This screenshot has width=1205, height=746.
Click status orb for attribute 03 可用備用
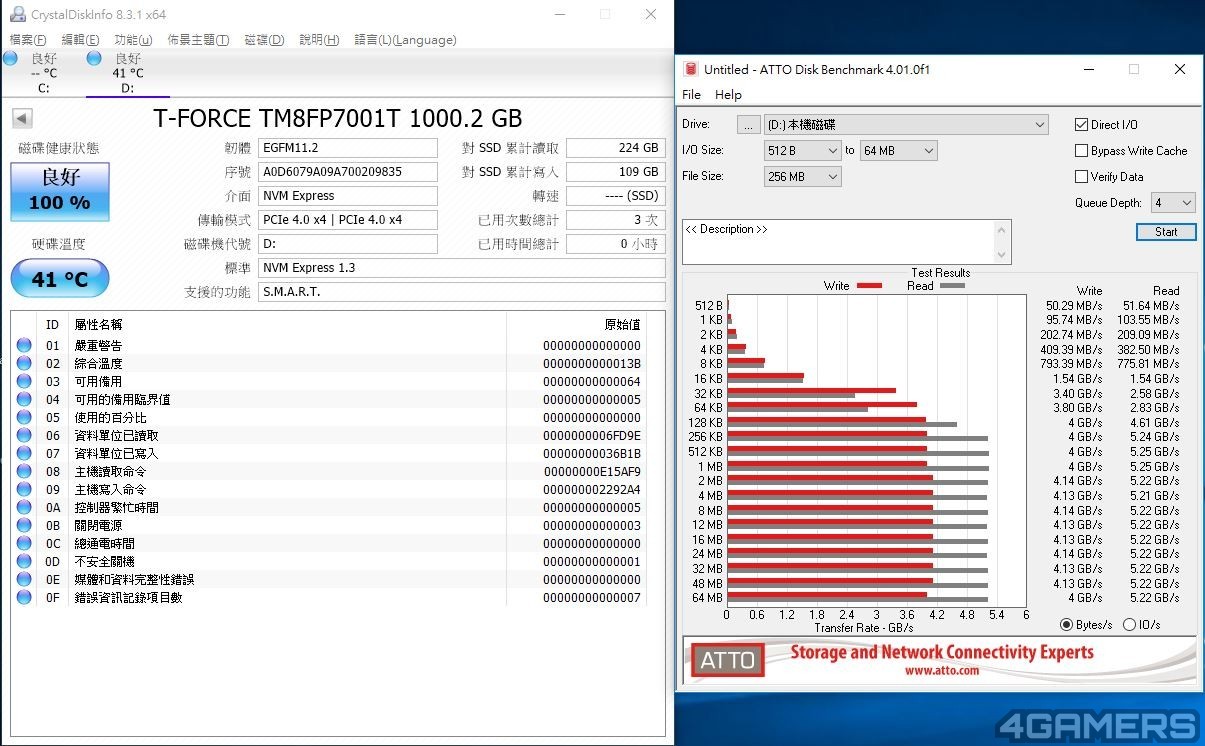click(x=24, y=382)
